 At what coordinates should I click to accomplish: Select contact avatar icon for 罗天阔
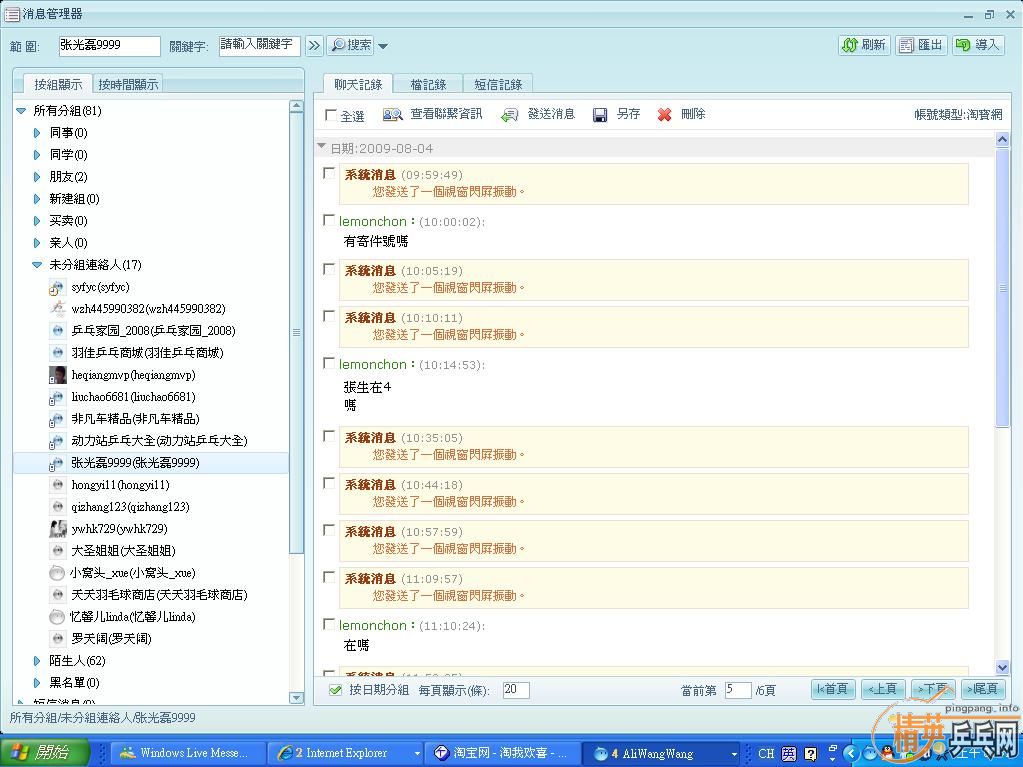[x=57, y=639]
